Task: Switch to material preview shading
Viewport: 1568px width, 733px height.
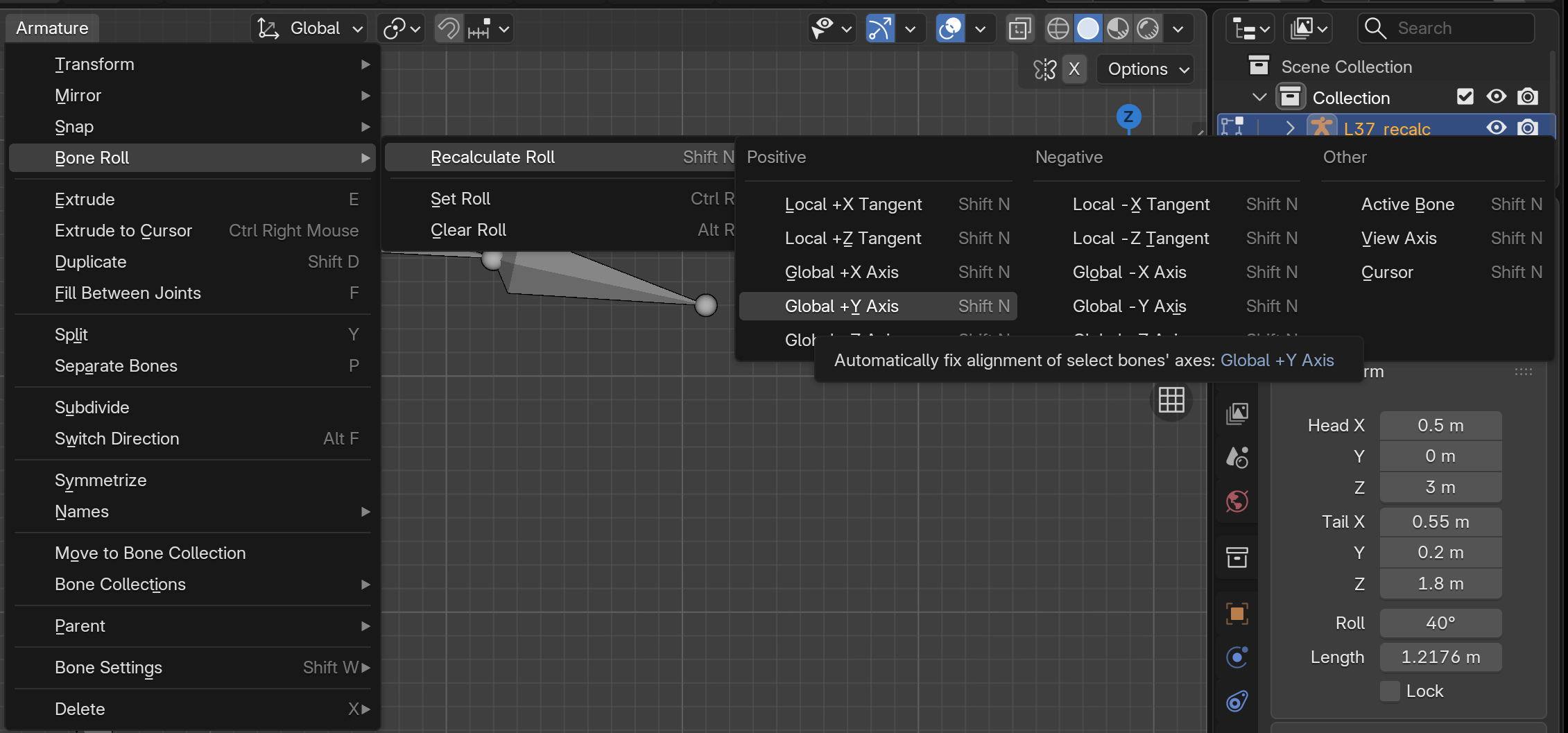Action: click(x=1118, y=28)
